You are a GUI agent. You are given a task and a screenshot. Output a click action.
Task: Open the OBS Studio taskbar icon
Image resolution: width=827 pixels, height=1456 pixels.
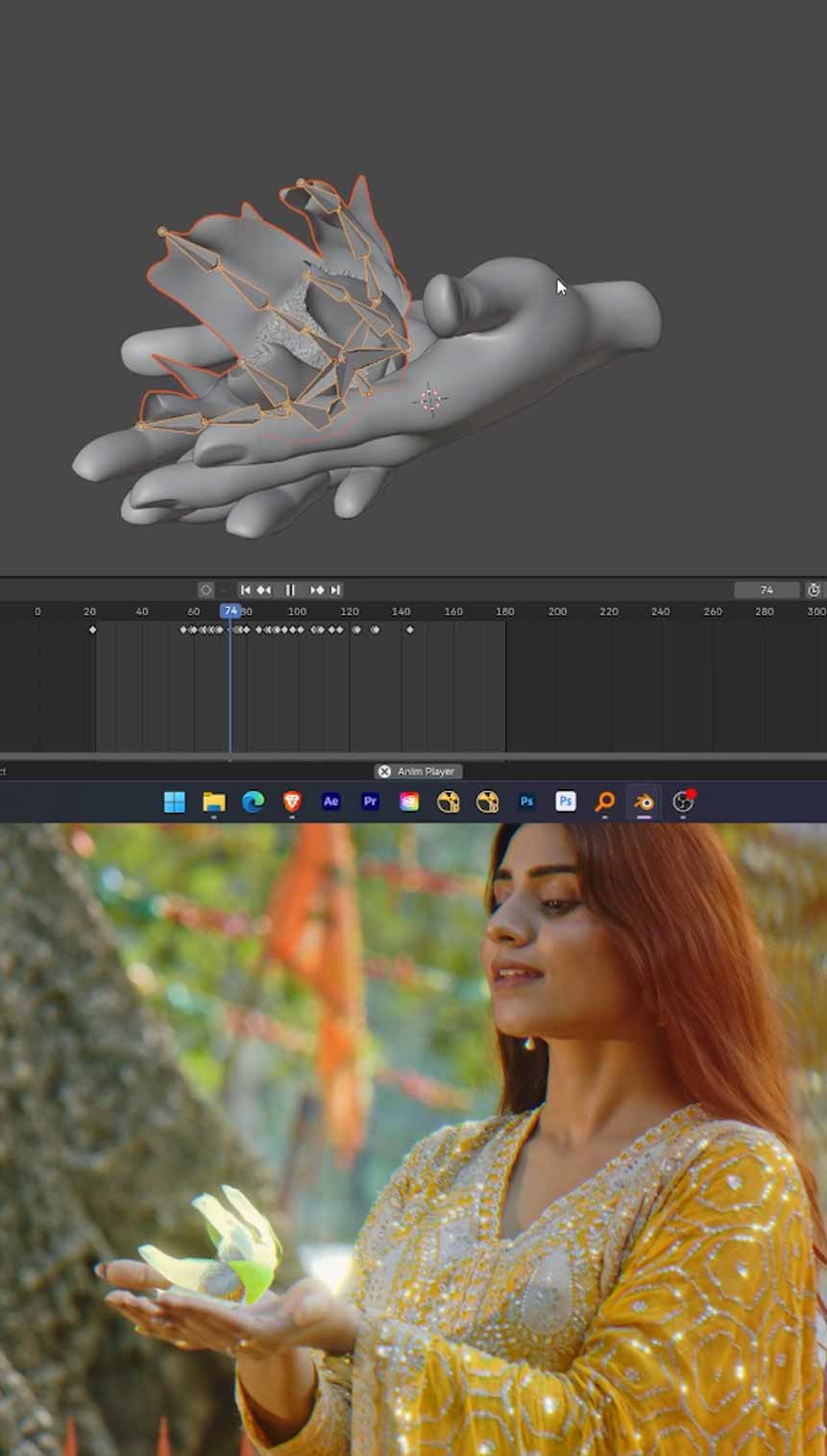683,802
